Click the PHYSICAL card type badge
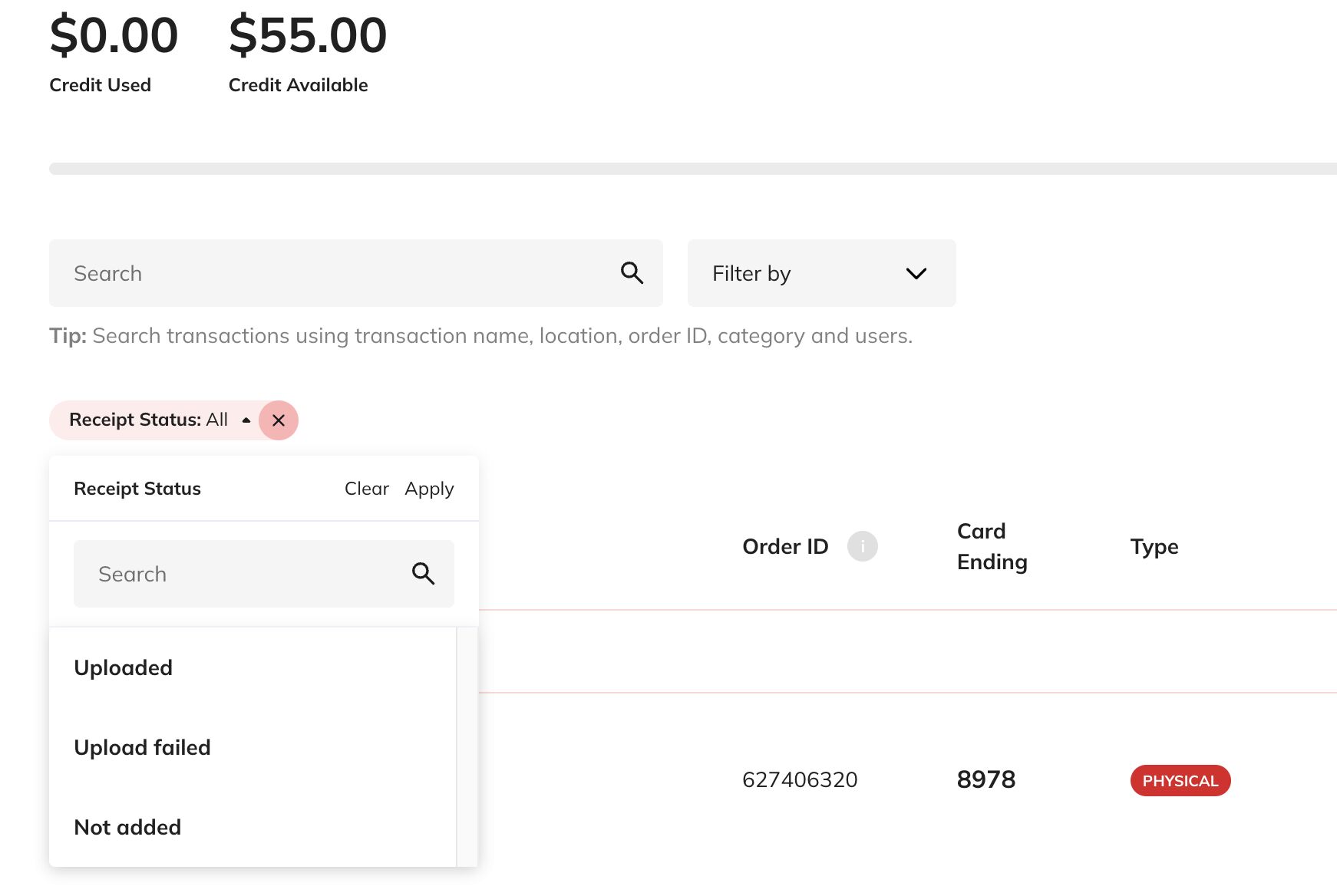 pyautogui.click(x=1180, y=780)
